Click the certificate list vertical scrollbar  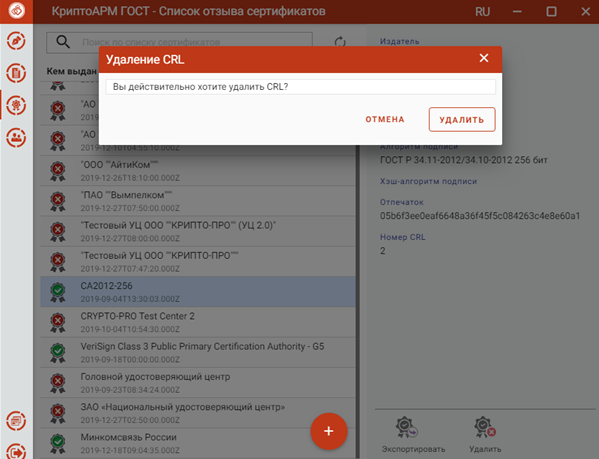[358, 302]
